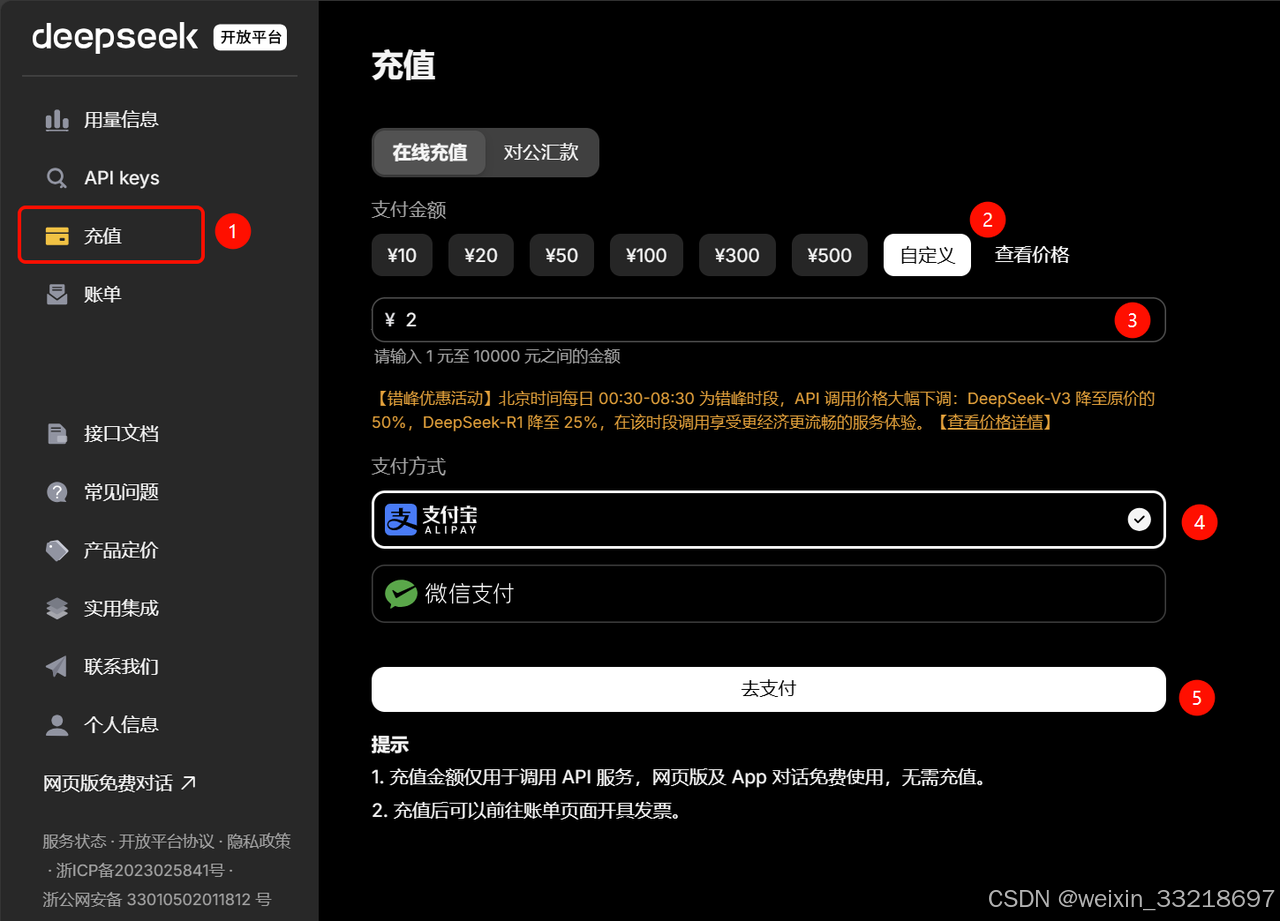Choose the ¥50 amount option
The image size is (1280, 921).
click(562, 255)
